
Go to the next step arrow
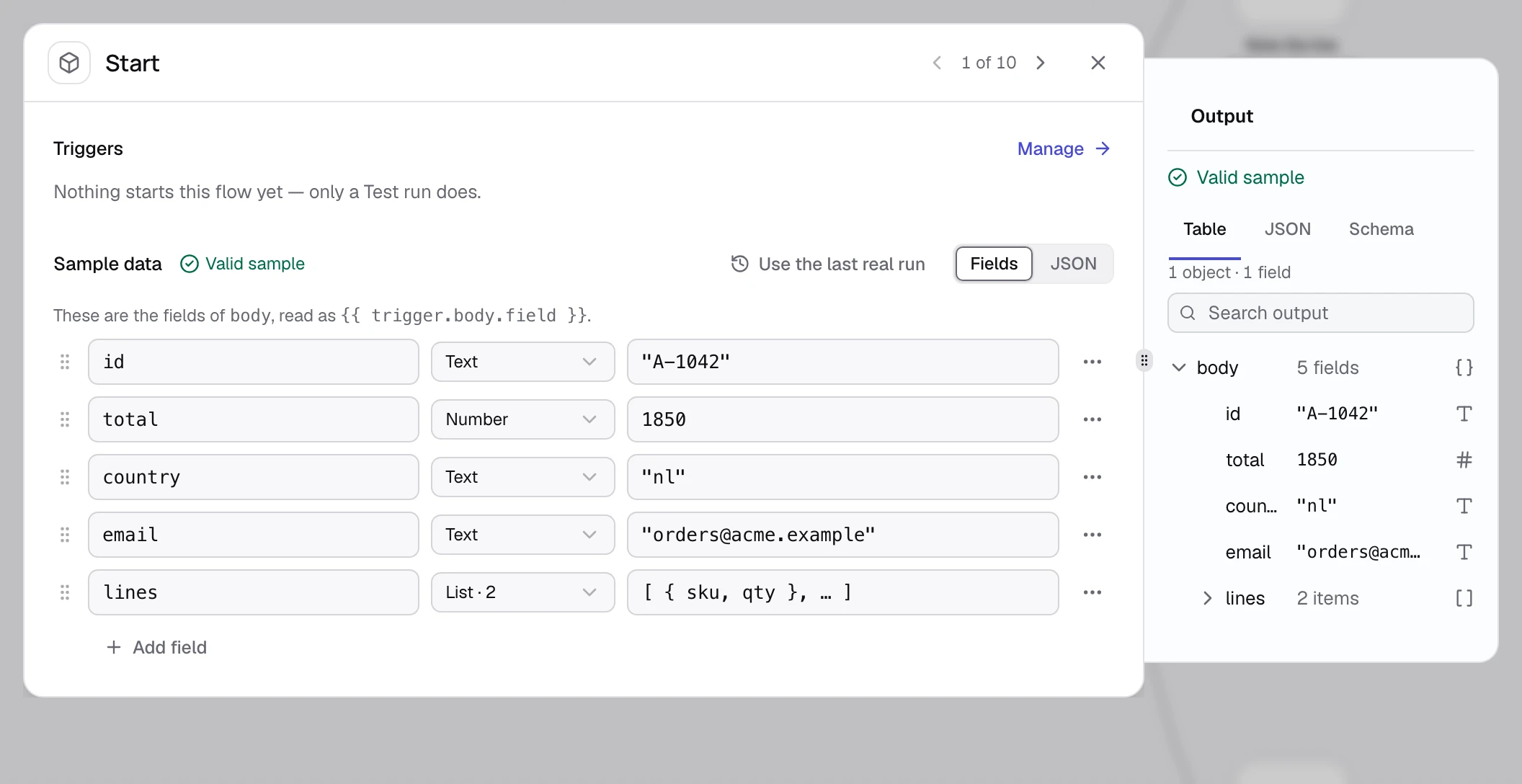[1041, 63]
